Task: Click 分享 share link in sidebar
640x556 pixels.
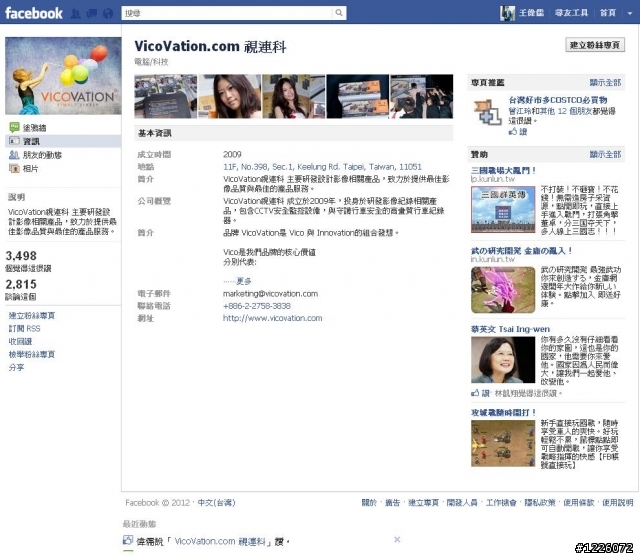Action: click(16, 367)
